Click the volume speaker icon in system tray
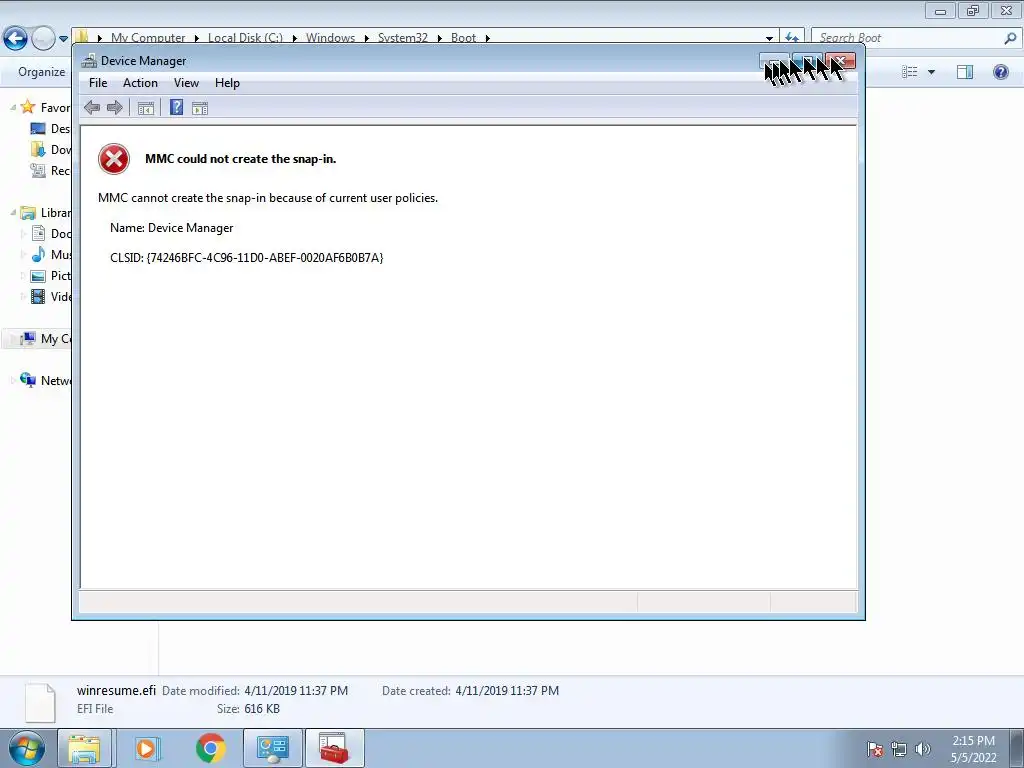Screen dimensions: 1024x768 point(923,749)
